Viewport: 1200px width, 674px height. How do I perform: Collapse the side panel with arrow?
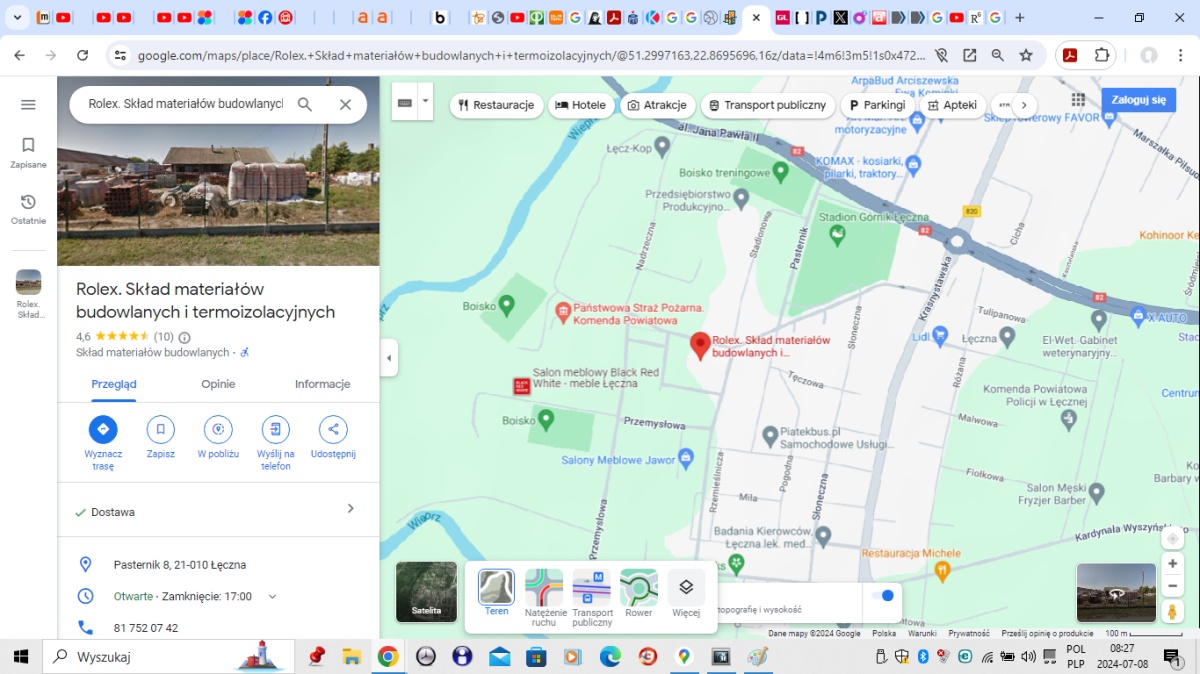389,358
